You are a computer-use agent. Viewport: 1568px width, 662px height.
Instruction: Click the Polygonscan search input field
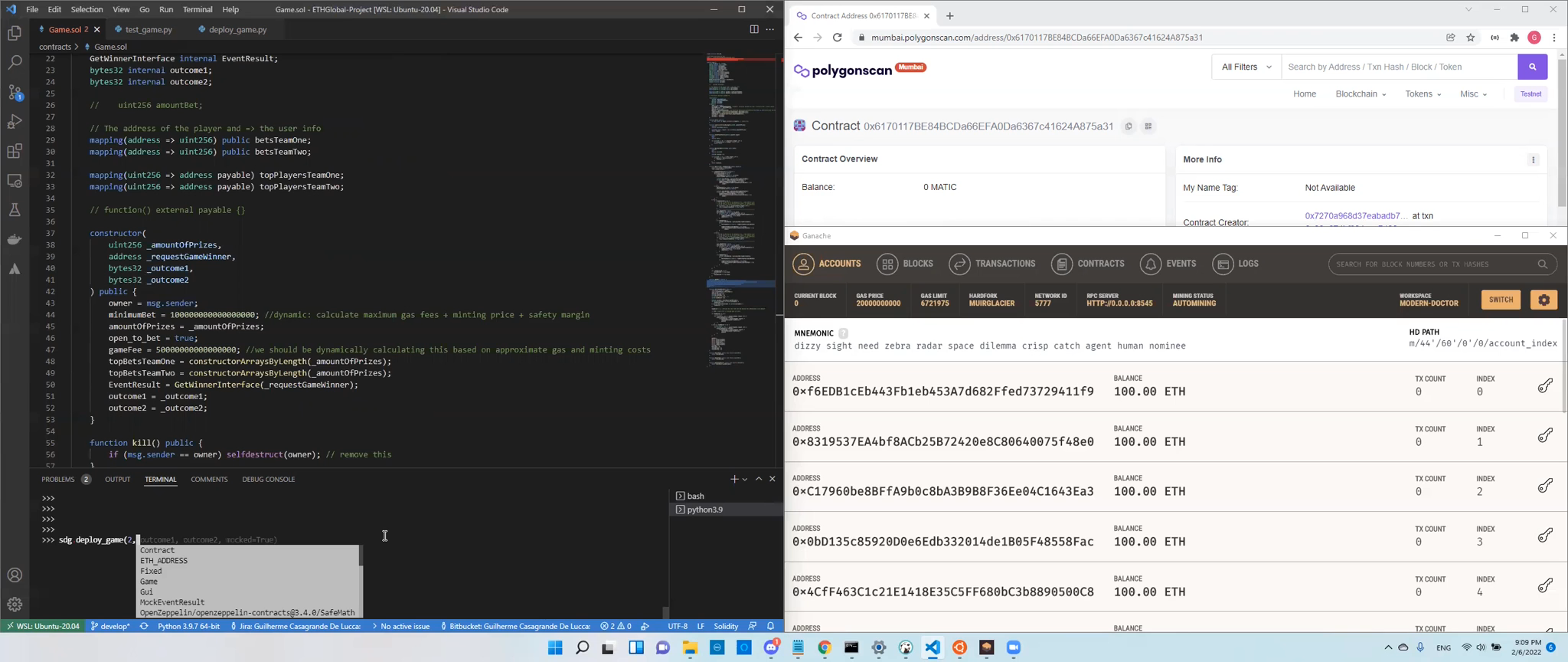click(1400, 67)
